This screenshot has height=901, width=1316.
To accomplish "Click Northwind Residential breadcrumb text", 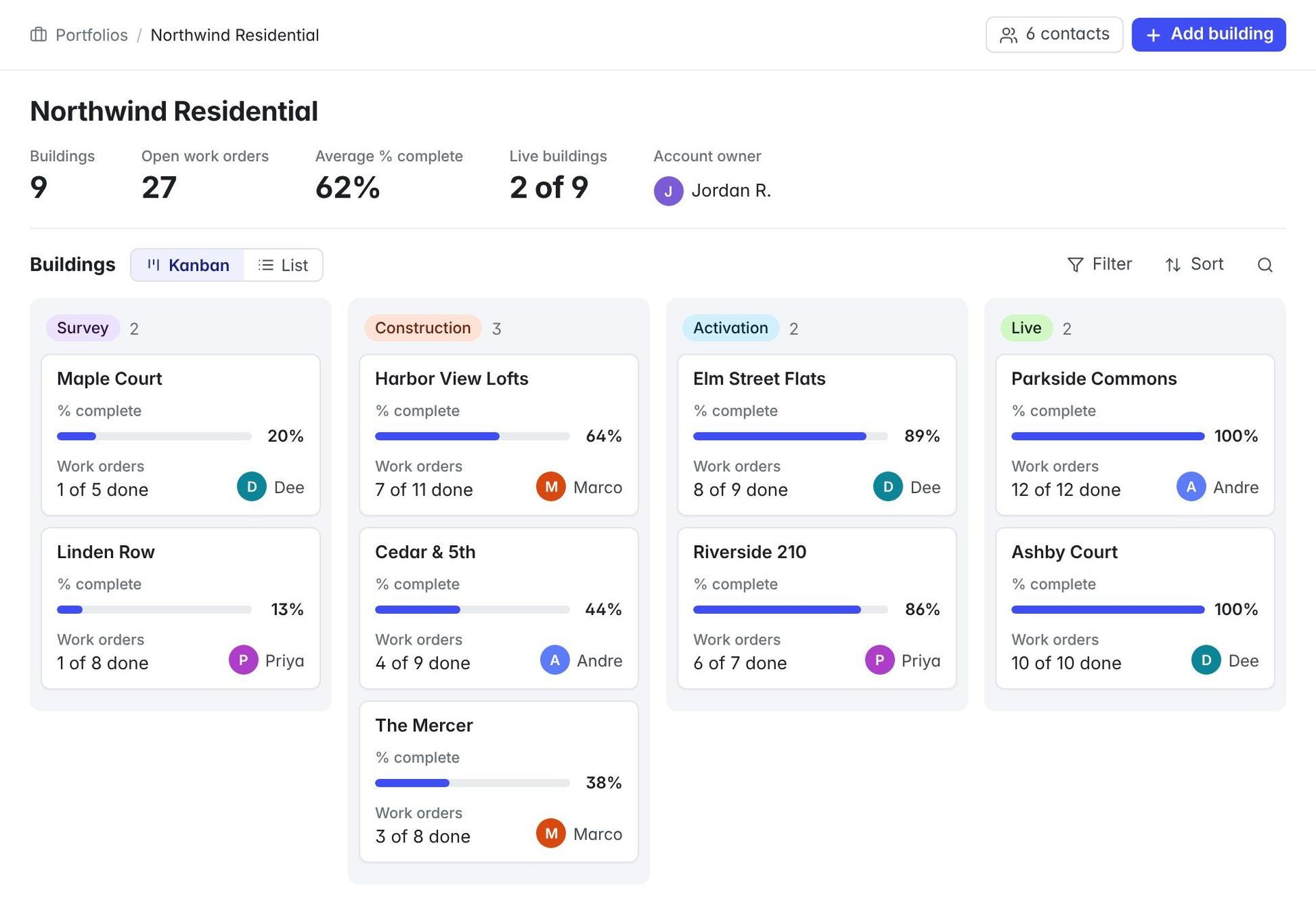I will point(234,35).
